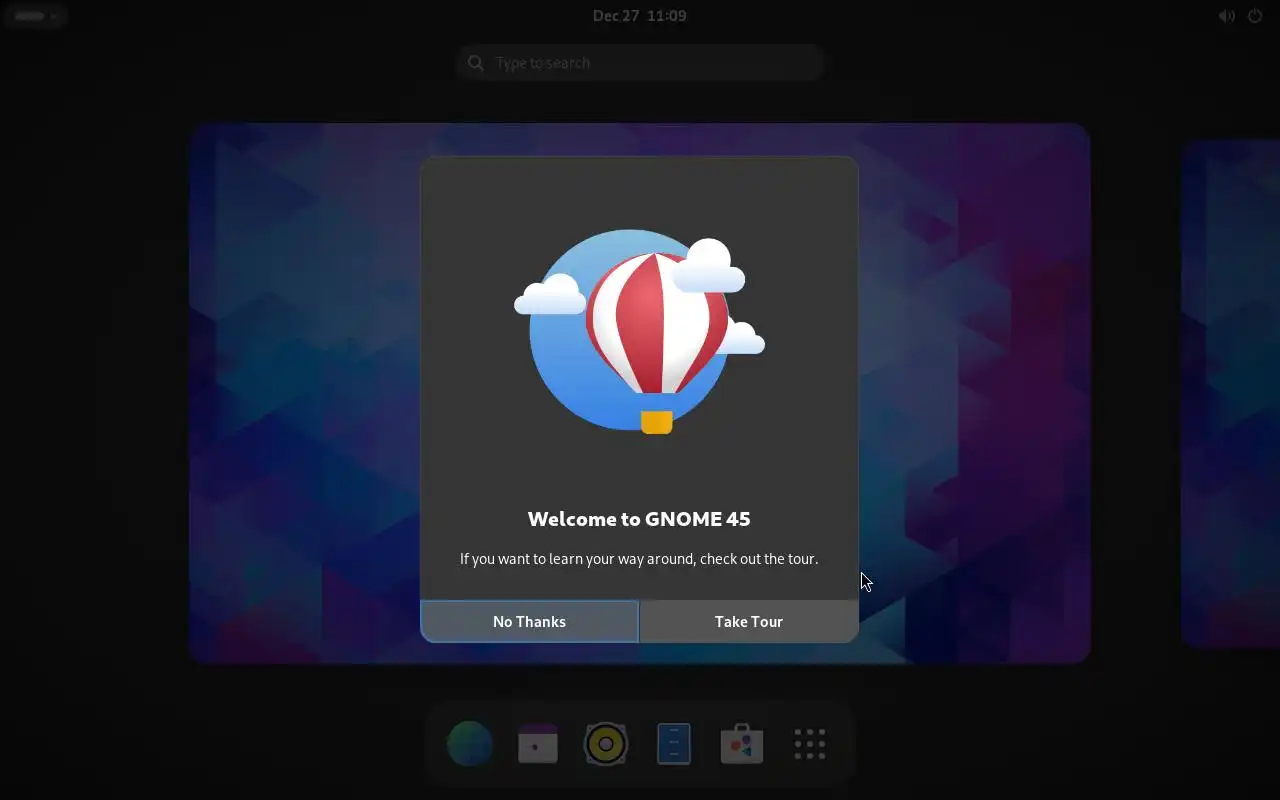Open the clock showing Dec 27 11:09
1280x800 pixels.
coord(640,16)
